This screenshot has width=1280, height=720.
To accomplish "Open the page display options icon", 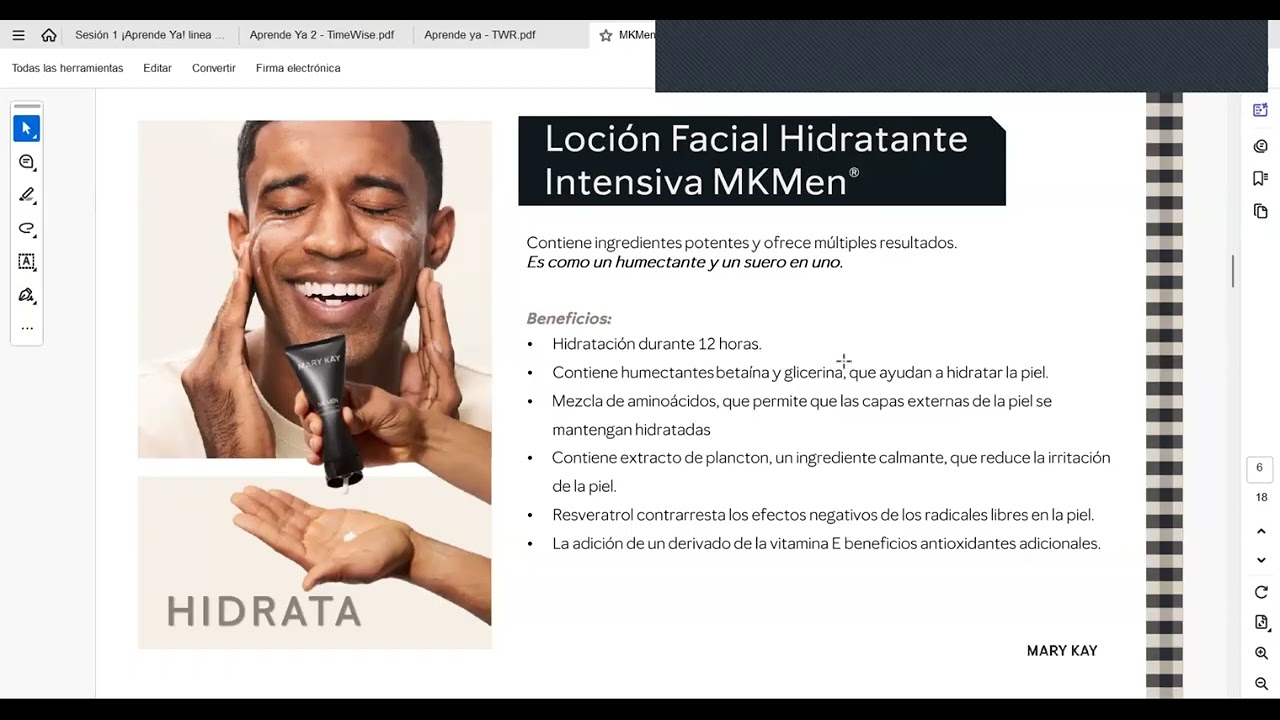I will point(1261,623).
